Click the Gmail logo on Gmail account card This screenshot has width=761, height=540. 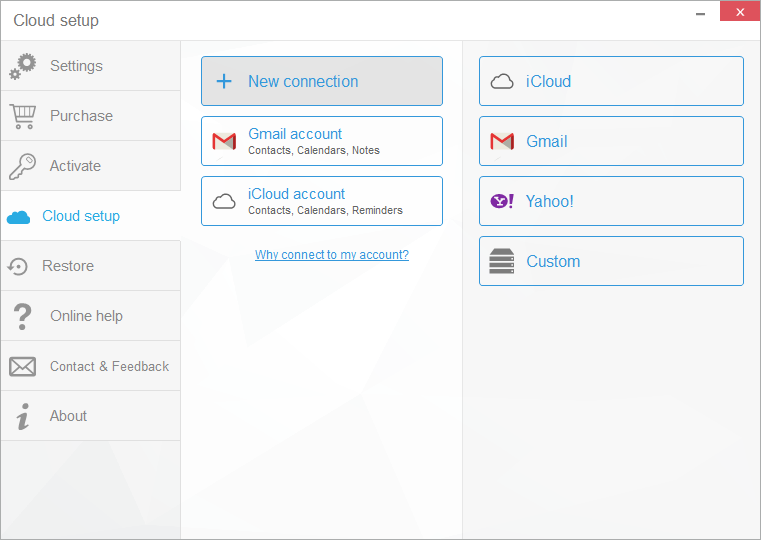tap(224, 141)
